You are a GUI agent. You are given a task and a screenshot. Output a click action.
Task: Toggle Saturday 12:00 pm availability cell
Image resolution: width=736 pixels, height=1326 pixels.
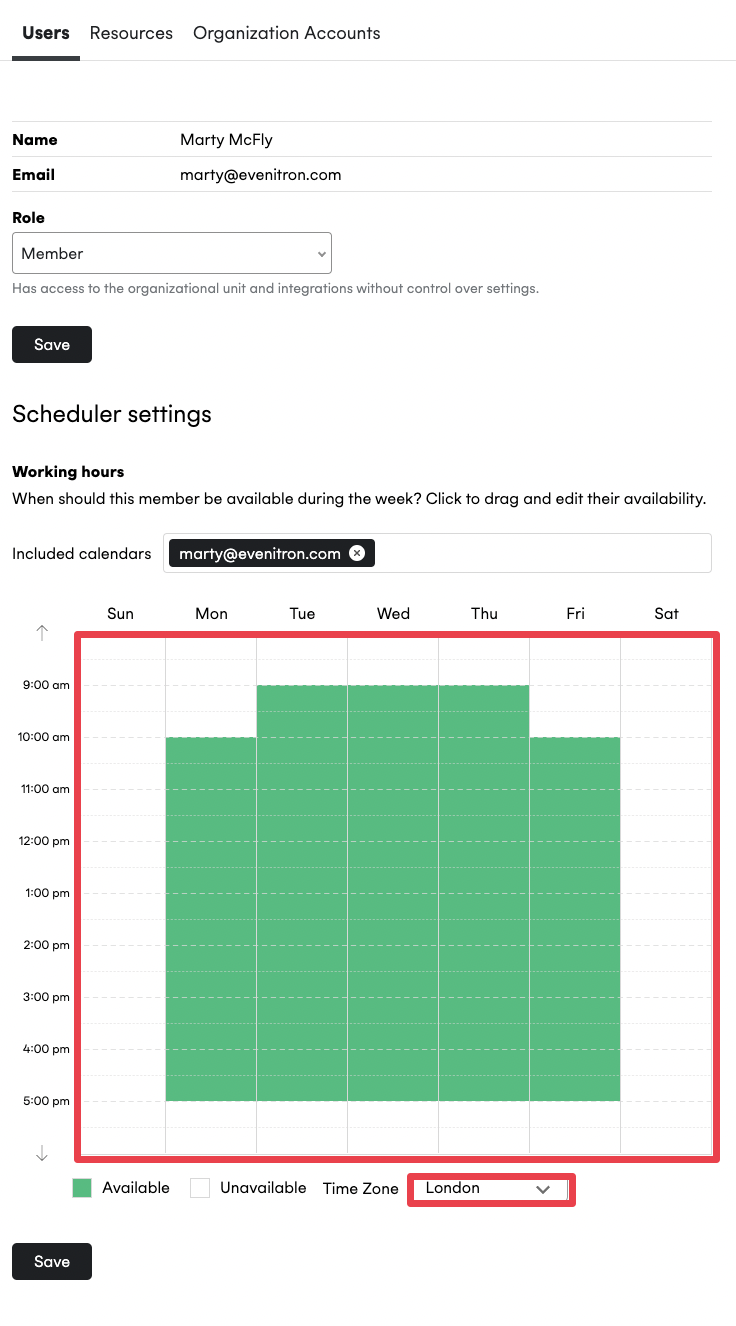pos(666,854)
